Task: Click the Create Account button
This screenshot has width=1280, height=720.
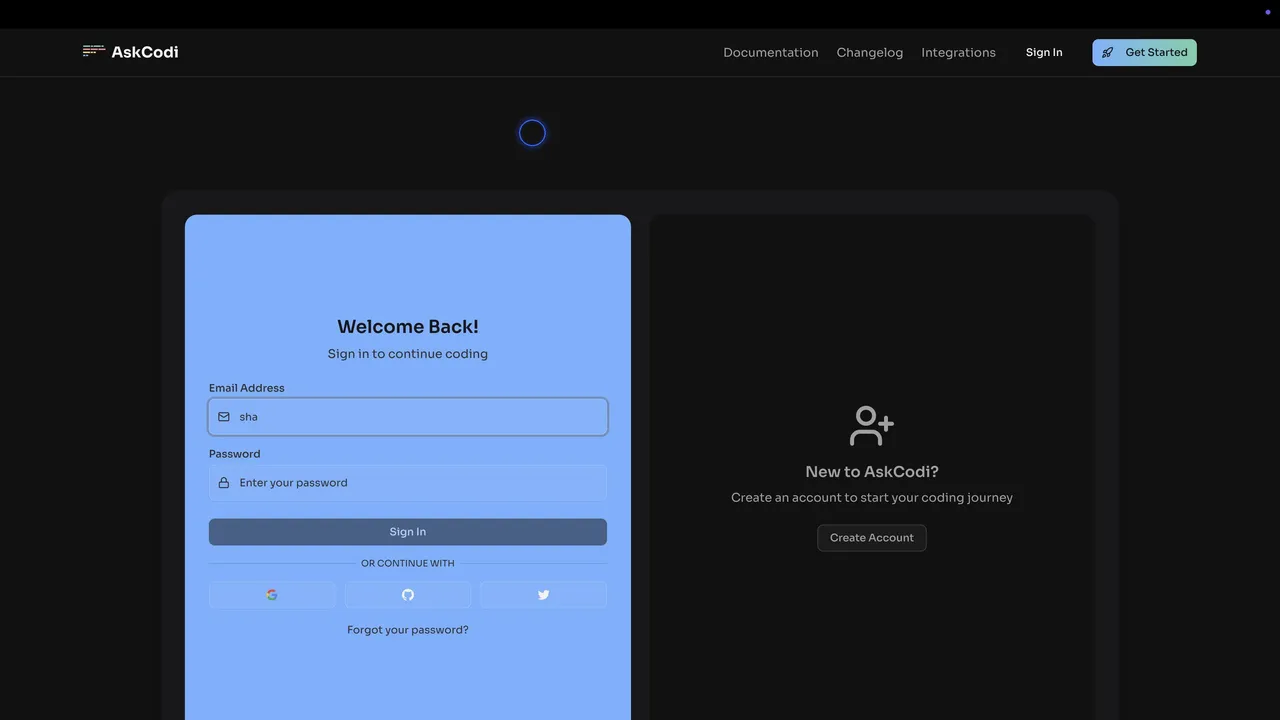Action: (872, 538)
